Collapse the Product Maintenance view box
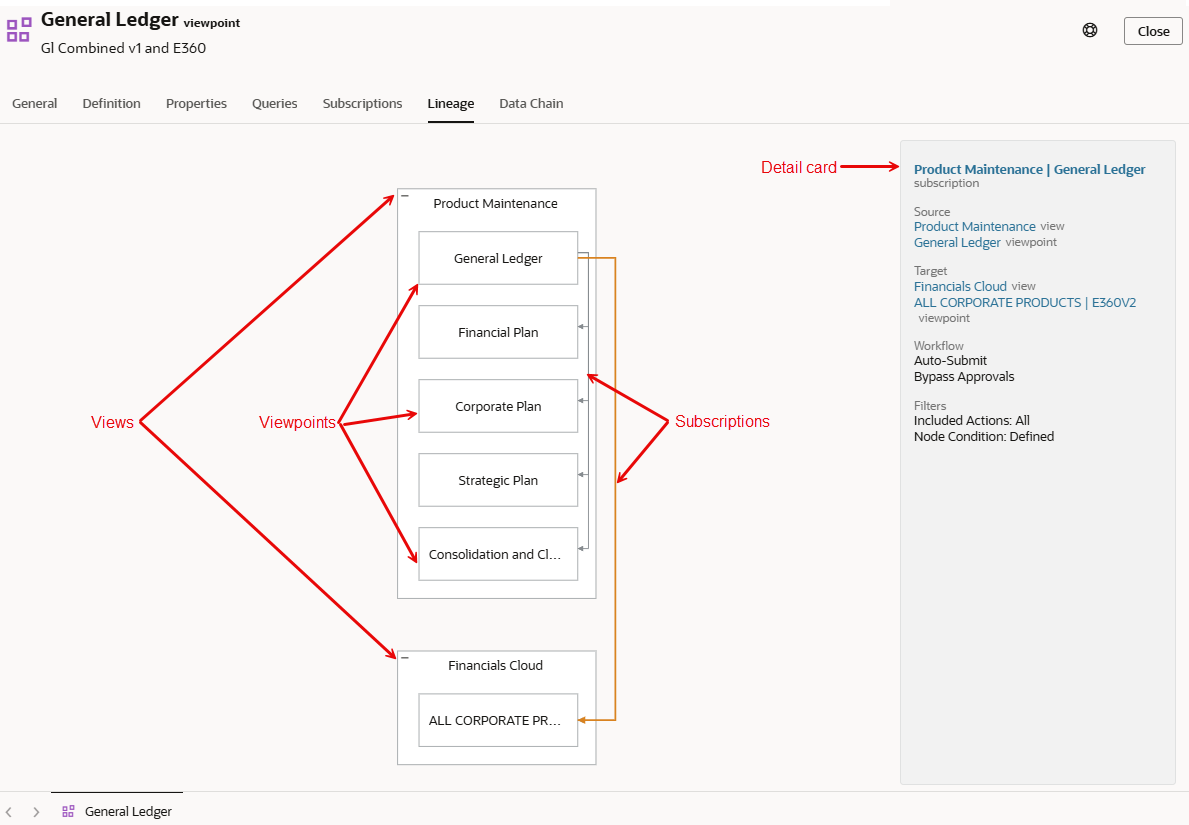Image resolution: width=1189 pixels, height=825 pixels. (x=405, y=196)
